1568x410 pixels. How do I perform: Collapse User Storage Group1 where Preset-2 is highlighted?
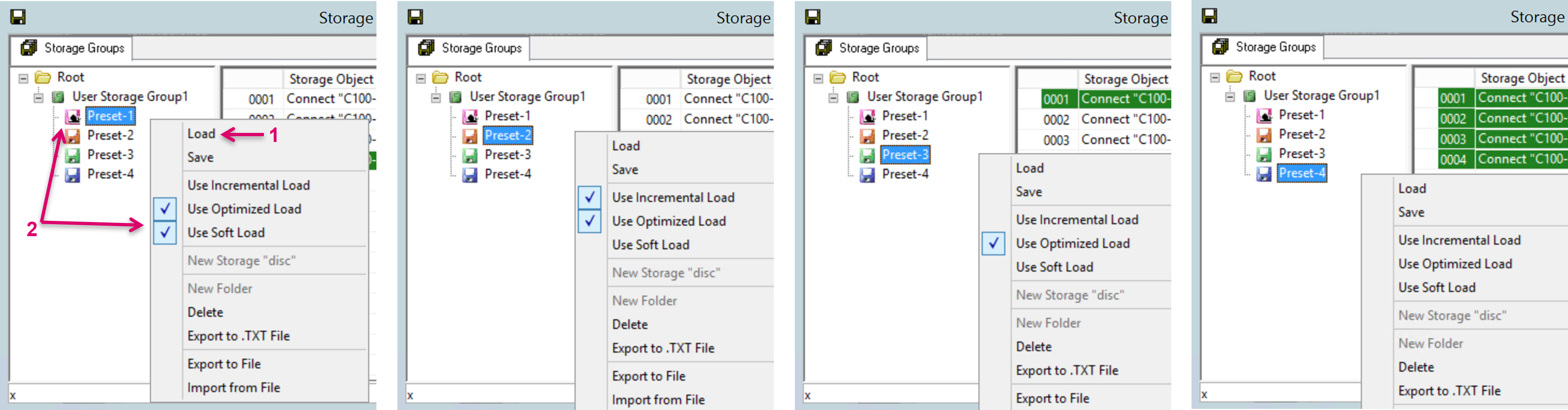[x=436, y=97]
